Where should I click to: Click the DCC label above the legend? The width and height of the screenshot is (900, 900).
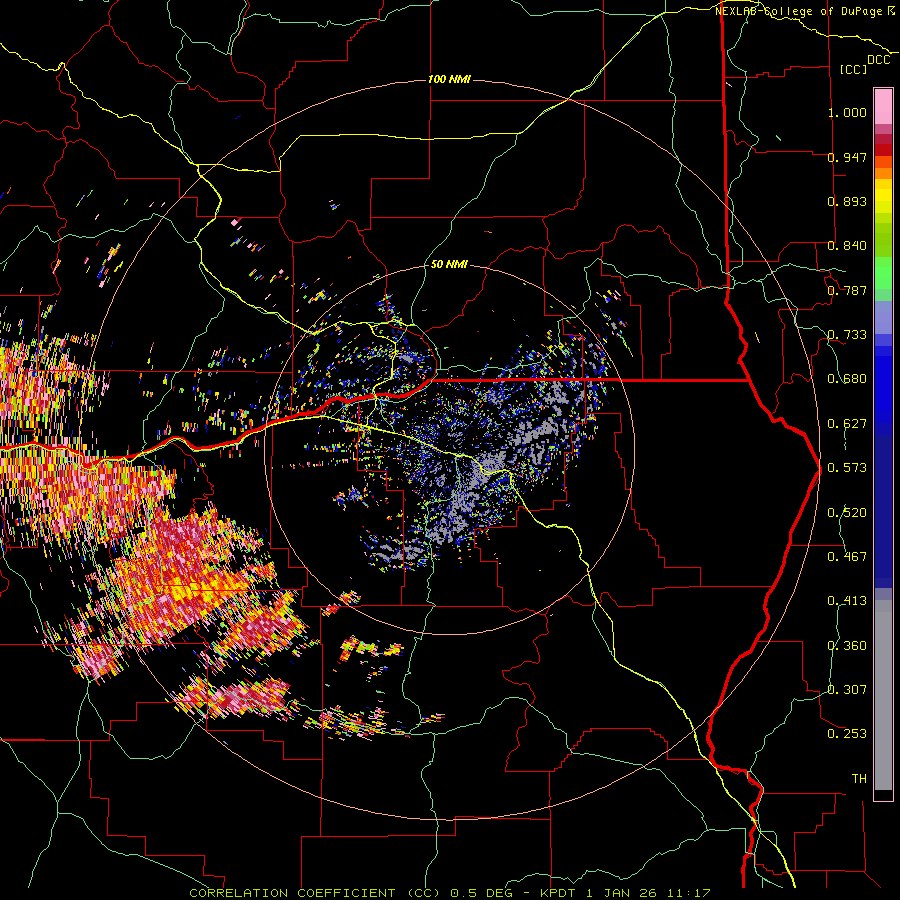point(878,60)
